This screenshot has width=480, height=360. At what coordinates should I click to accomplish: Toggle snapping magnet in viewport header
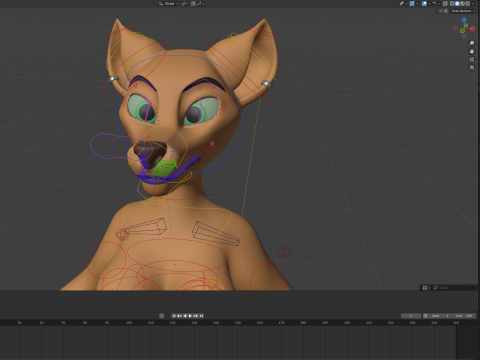click(x=193, y=4)
